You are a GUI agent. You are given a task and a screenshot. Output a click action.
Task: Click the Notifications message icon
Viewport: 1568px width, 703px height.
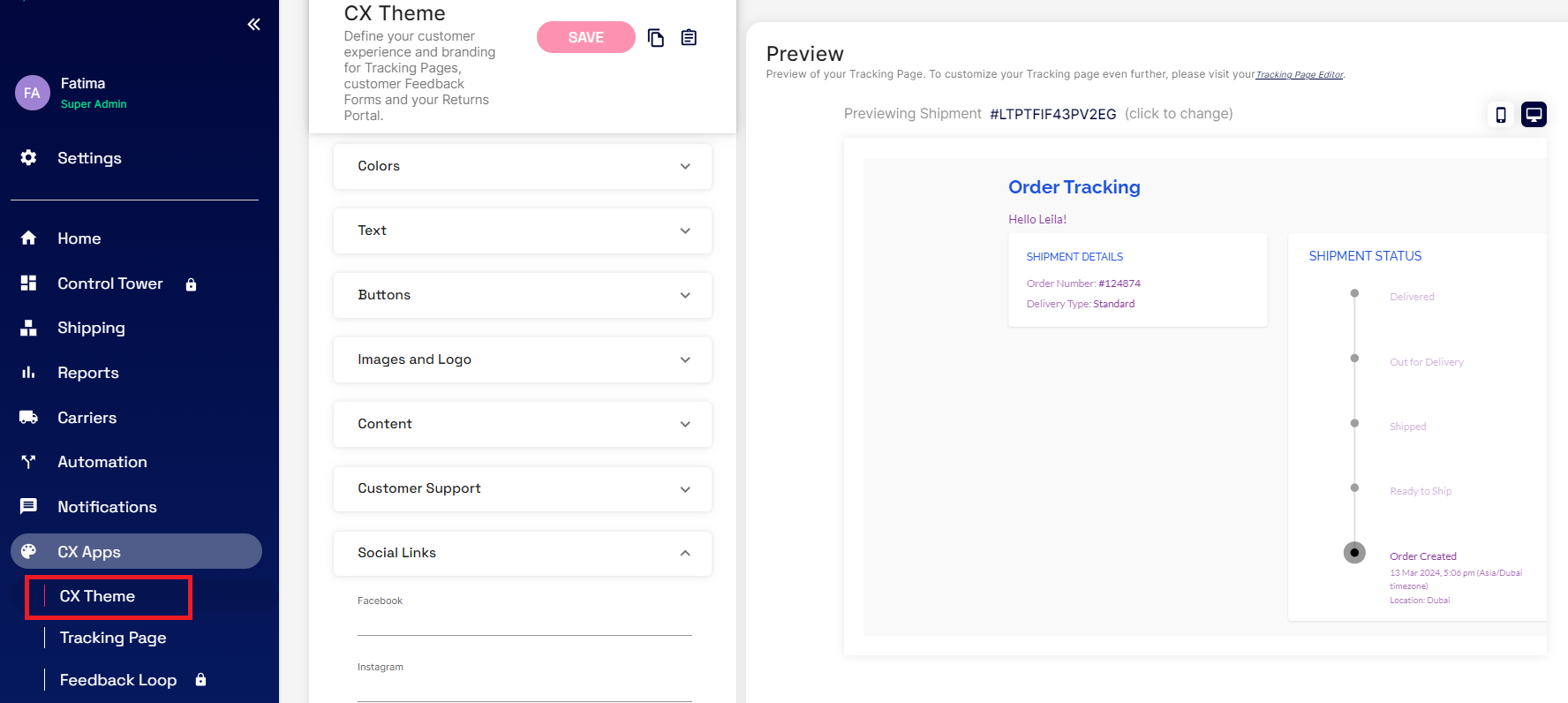pyautogui.click(x=29, y=507)
